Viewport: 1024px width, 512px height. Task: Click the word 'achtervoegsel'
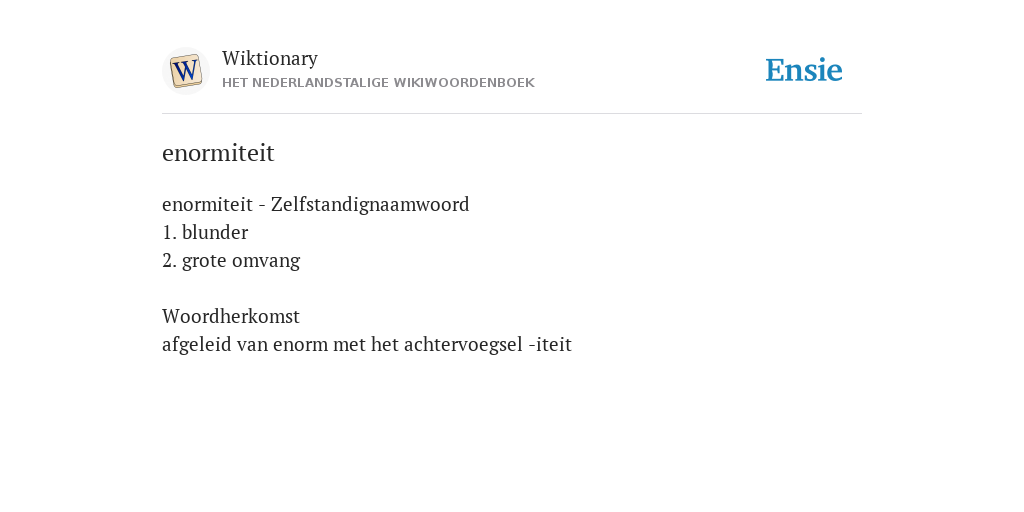click(x=464, y=345)
